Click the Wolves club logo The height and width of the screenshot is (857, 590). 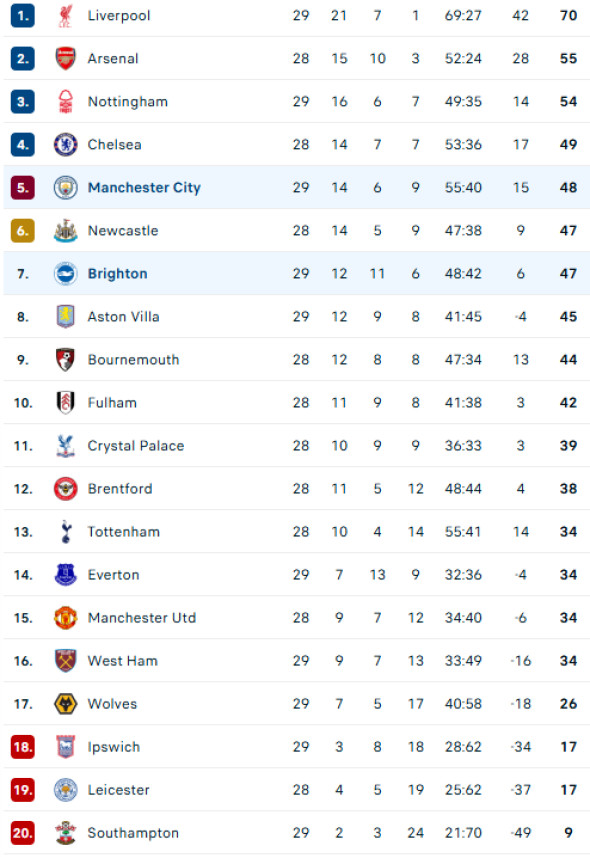coord(65,704)
